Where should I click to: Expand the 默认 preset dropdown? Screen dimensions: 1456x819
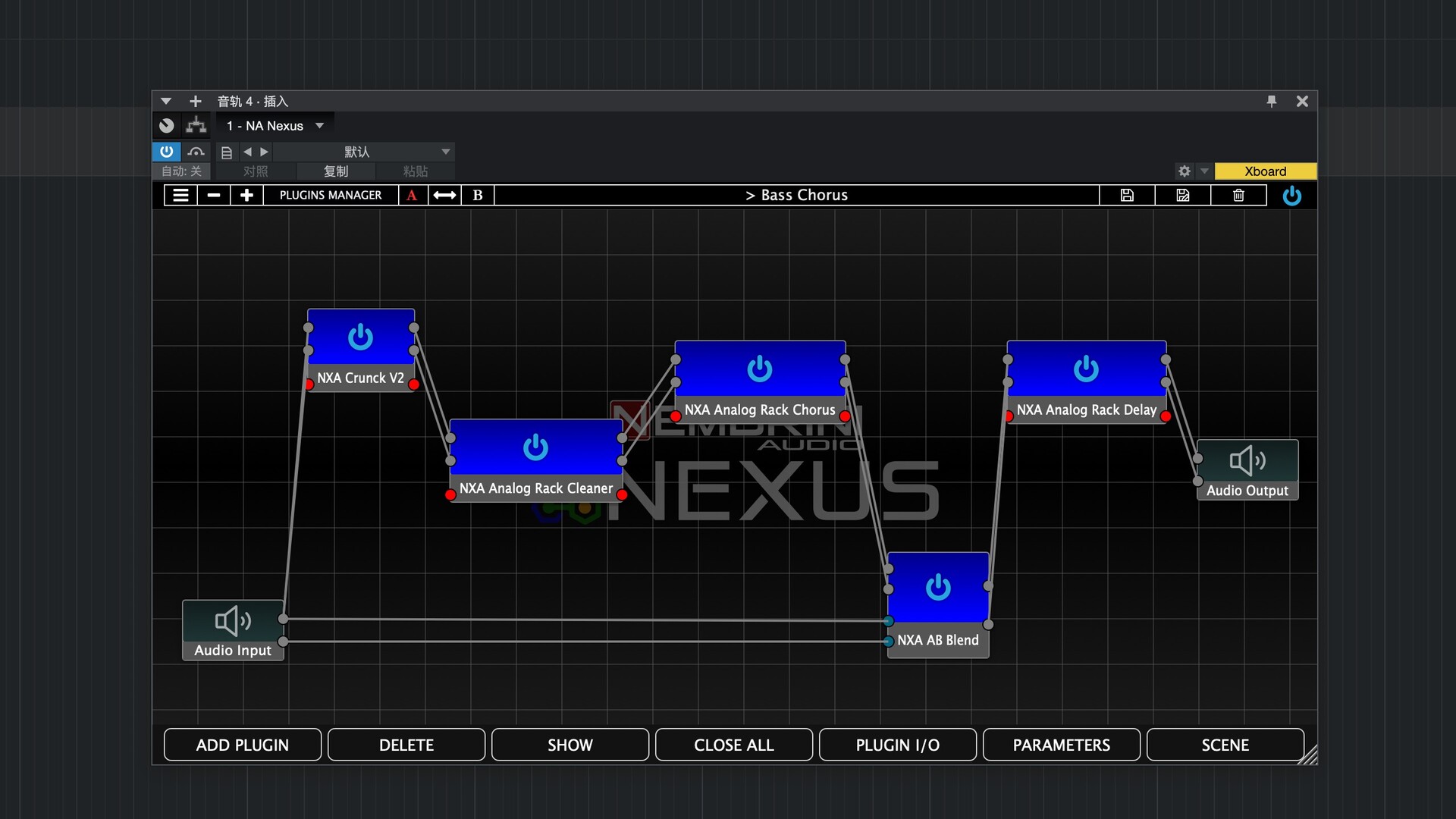364,152
